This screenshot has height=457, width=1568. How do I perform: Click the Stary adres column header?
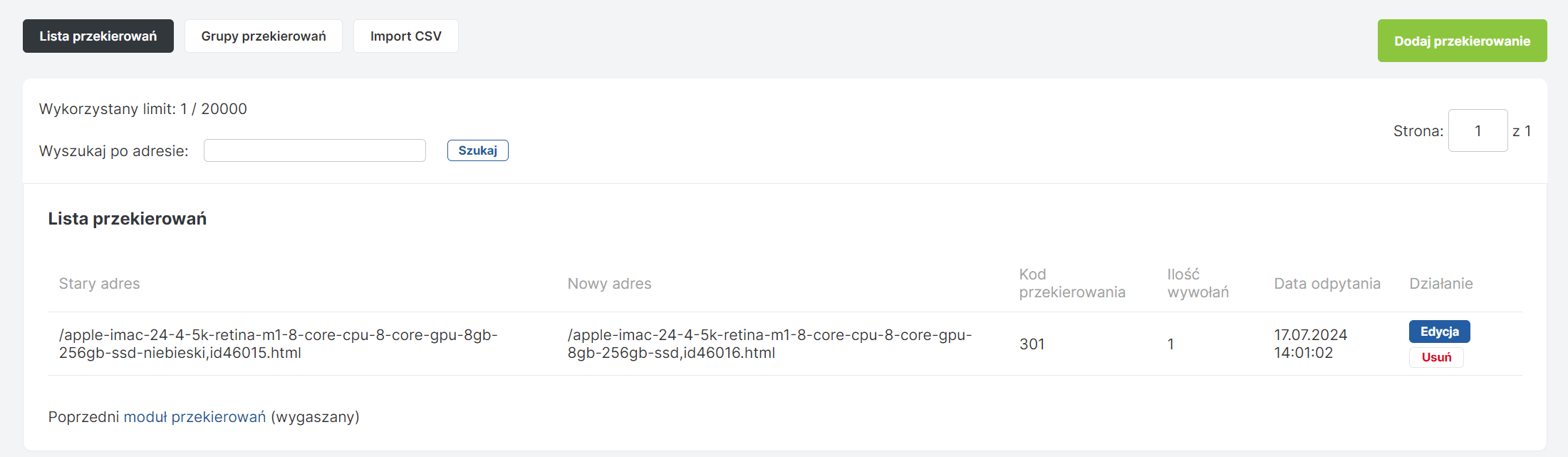pyautogui.click(x=100, y=284)
